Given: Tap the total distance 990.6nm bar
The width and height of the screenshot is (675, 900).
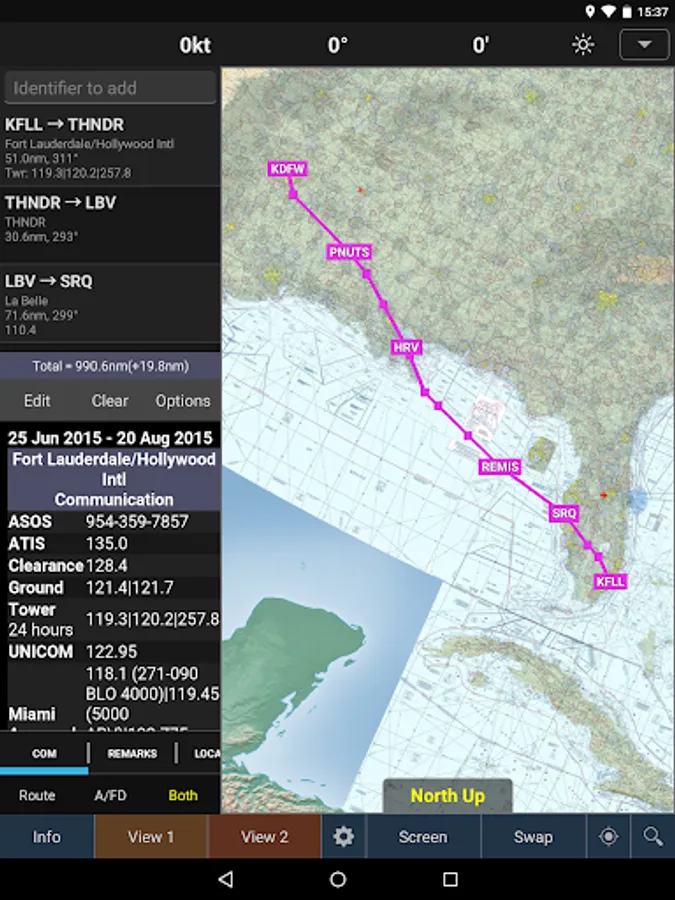Looking at the screenshot, I should (x=110, y=366).
